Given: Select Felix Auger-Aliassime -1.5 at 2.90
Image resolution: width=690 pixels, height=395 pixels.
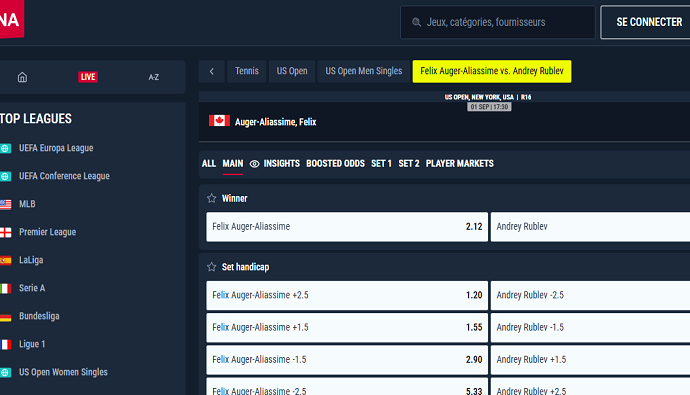Looking at the screenshot, I should coord(347,360).
